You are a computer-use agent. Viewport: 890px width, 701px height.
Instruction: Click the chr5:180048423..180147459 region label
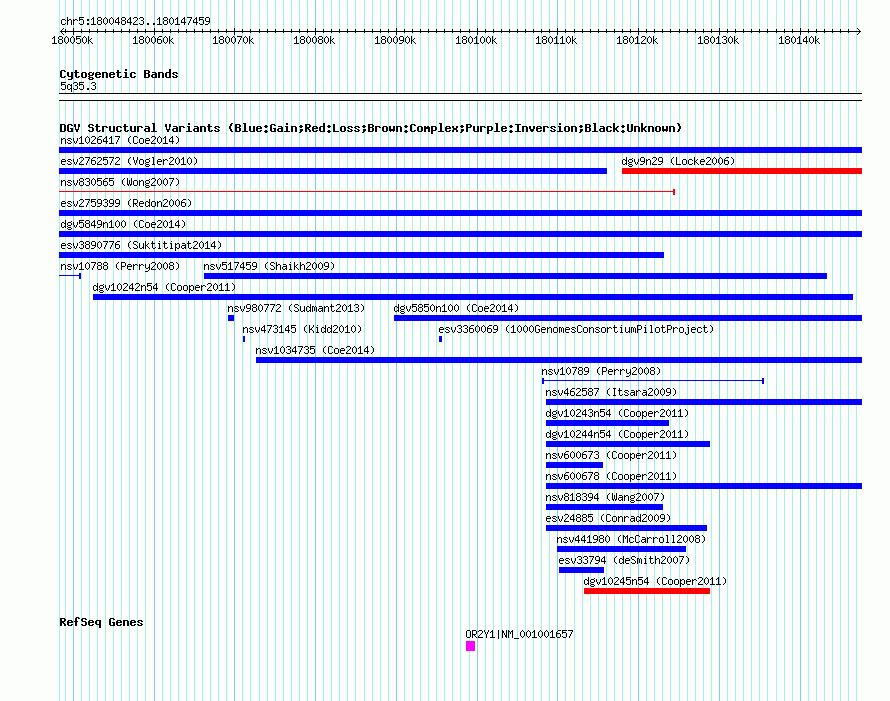pyautogui.click(x=135, y=21)
